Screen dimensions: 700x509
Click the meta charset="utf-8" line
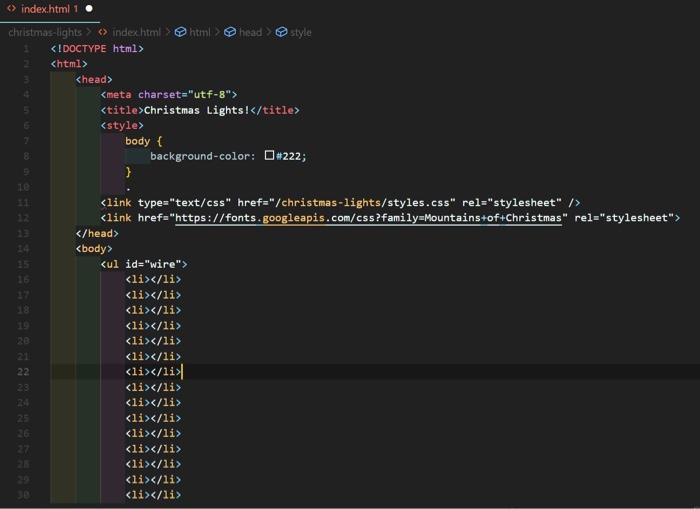pos(169,95)
